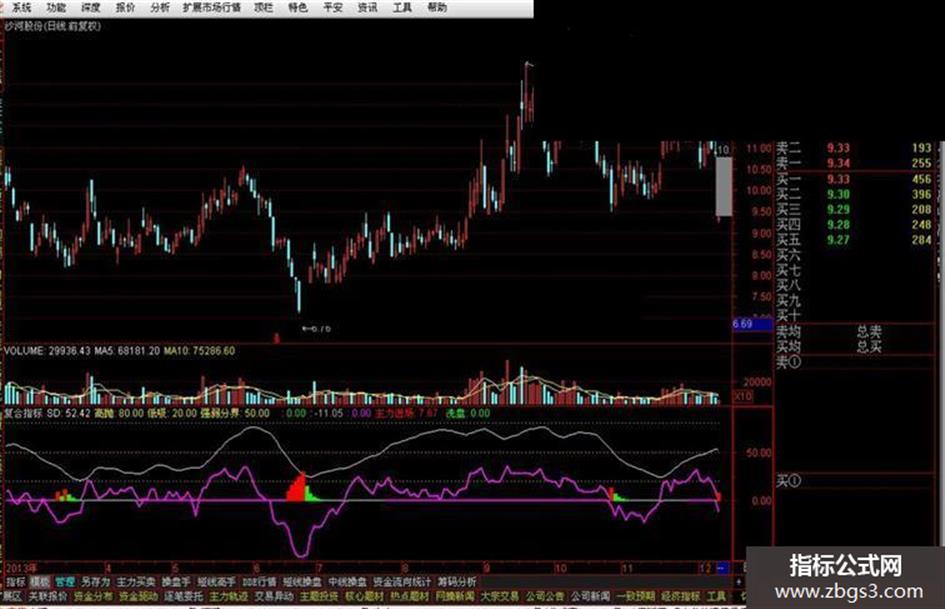
Task: Open 大宗交易 in bottom row
Action: [x=500, y=596]
